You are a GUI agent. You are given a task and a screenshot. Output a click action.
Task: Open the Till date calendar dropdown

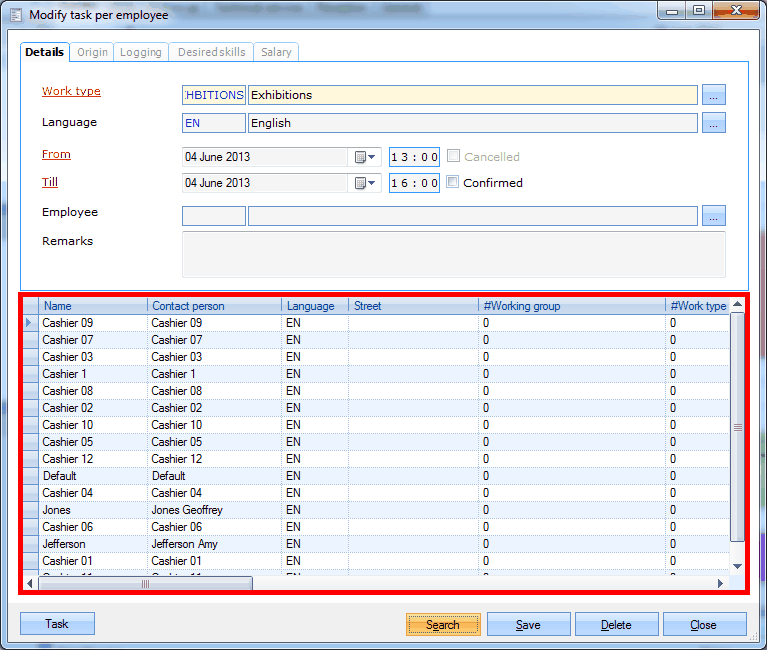point(365,183)
